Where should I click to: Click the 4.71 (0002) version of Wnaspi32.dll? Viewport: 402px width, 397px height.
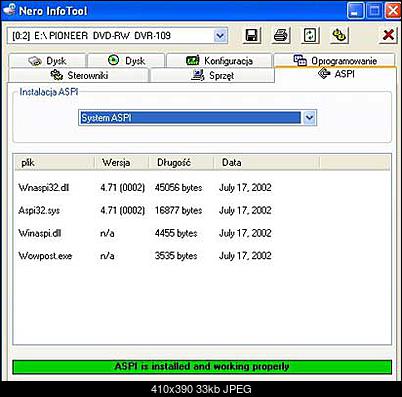coord(122,188)
